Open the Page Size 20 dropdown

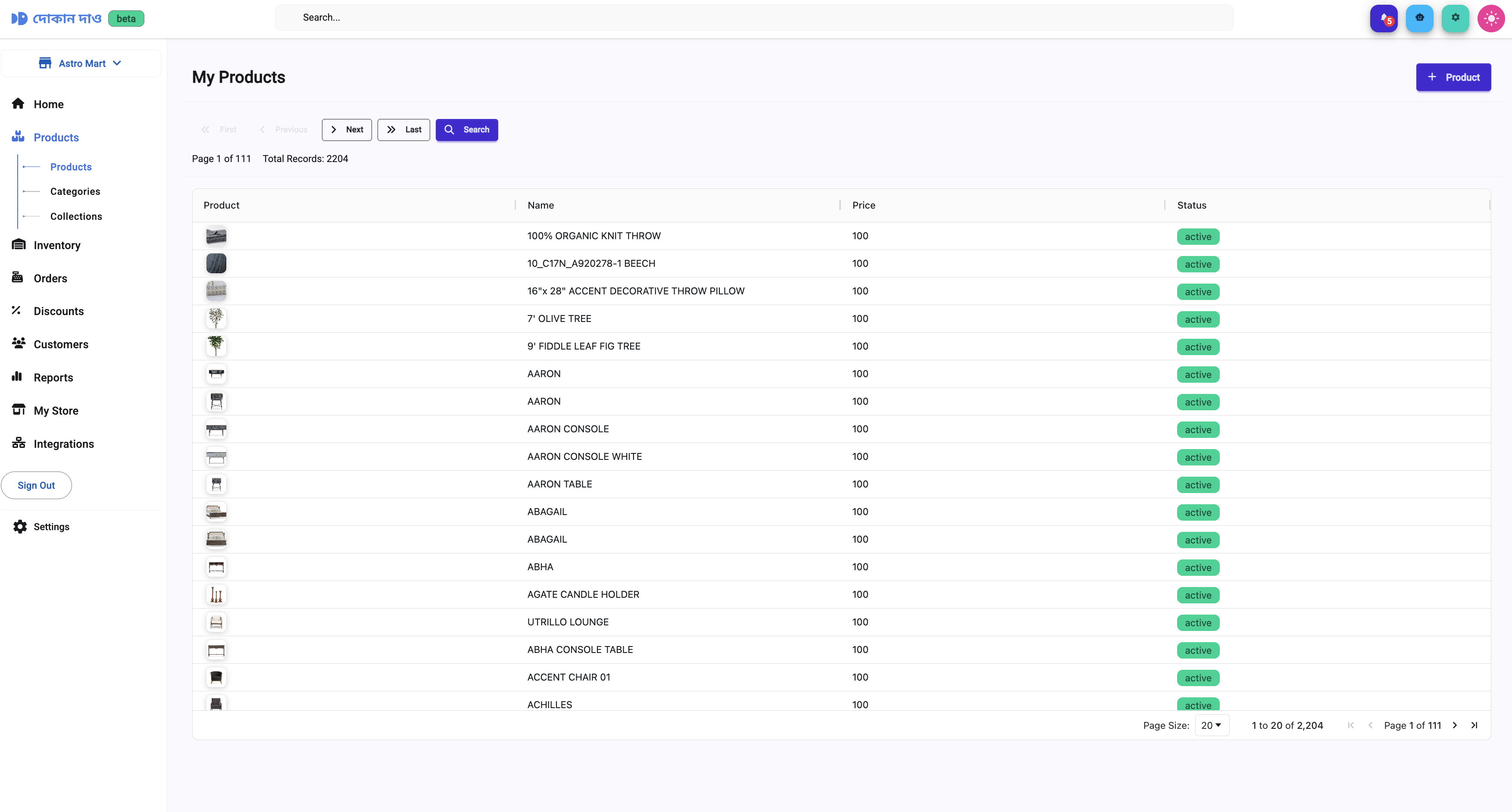tap(1211, 725)
